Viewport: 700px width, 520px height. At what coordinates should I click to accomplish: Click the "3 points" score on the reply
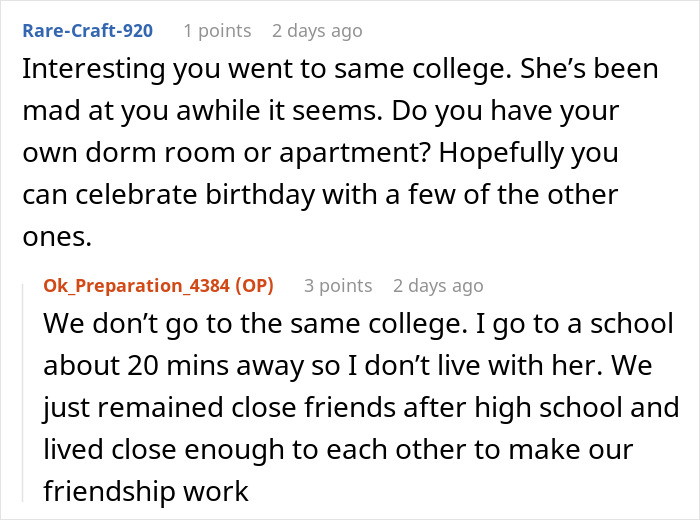point(339,285)
